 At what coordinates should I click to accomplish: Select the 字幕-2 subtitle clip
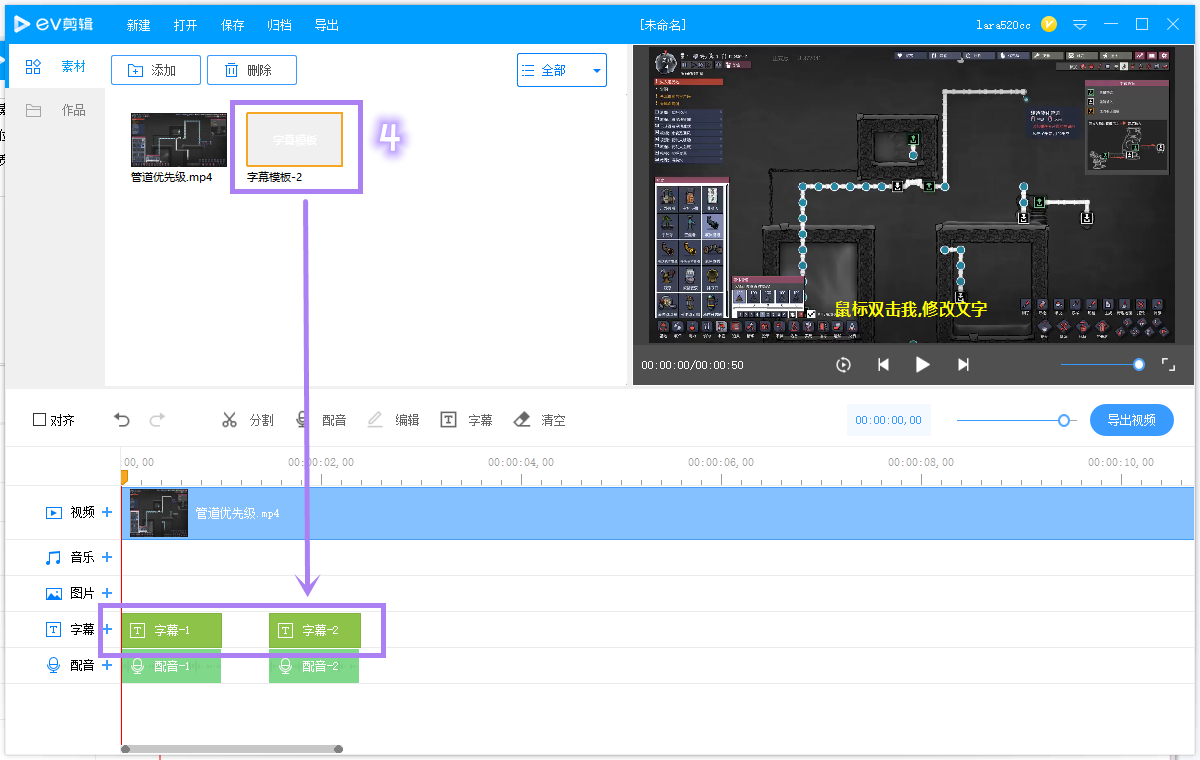(x=315, y=630)
